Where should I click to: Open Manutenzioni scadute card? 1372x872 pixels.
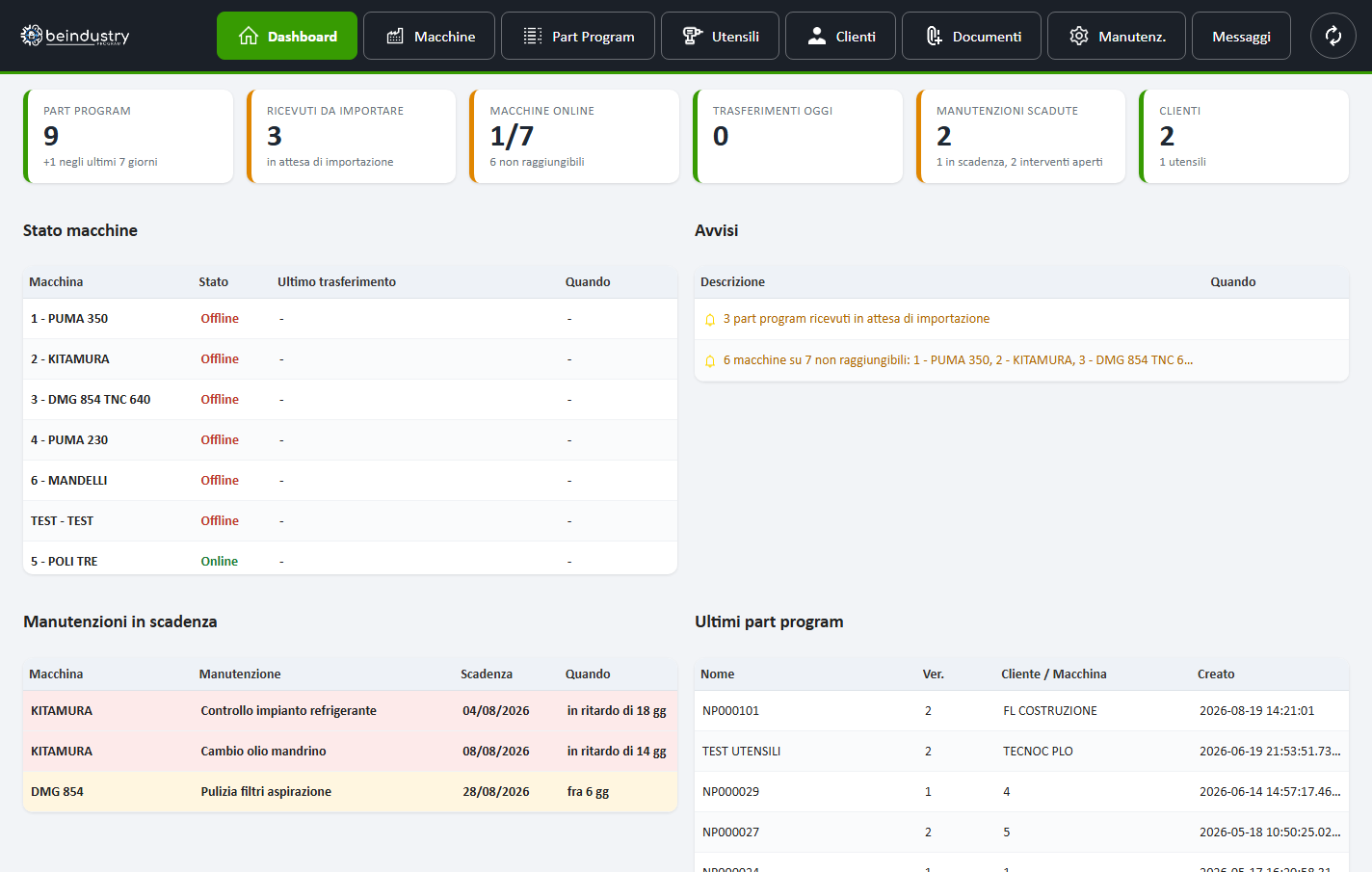tap(1020, 136)
